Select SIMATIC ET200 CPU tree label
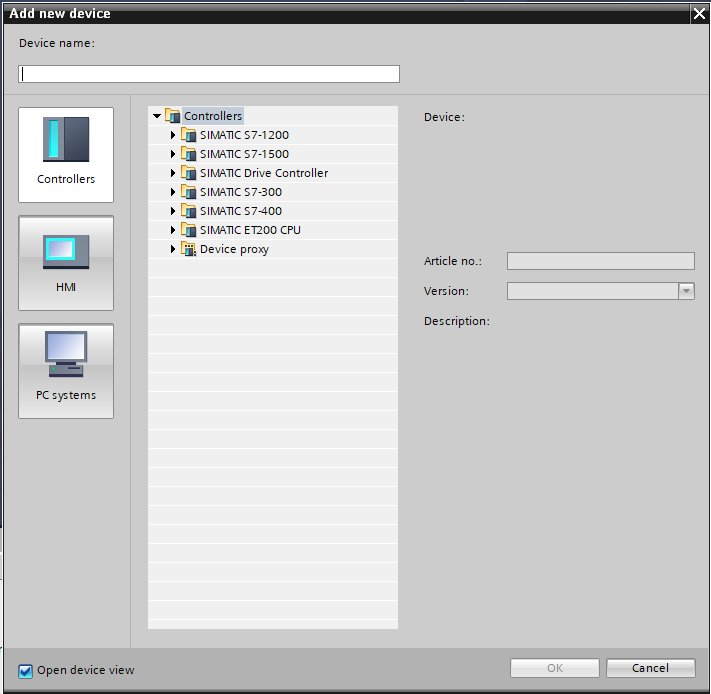 click(250, 230)
